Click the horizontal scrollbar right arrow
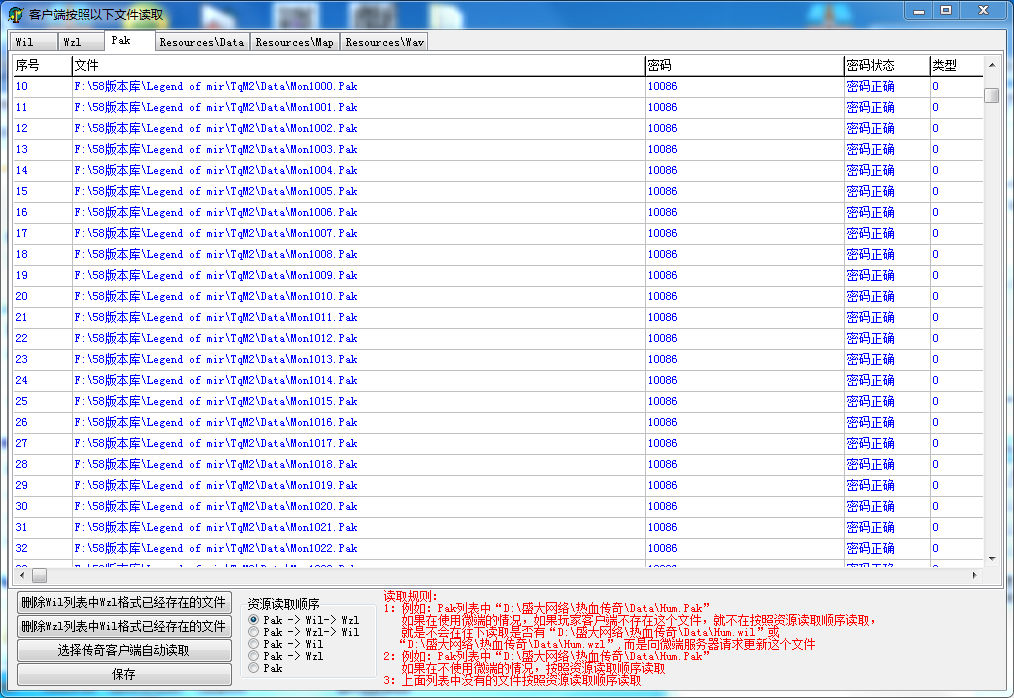Screen dimensions: 1014x698 pos(975,576)
